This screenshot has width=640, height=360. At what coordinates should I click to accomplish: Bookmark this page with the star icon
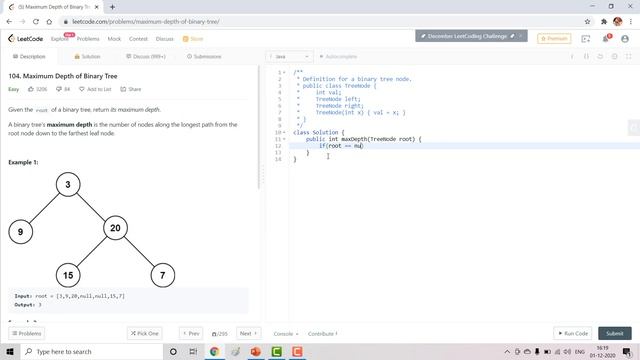point(587,22)
